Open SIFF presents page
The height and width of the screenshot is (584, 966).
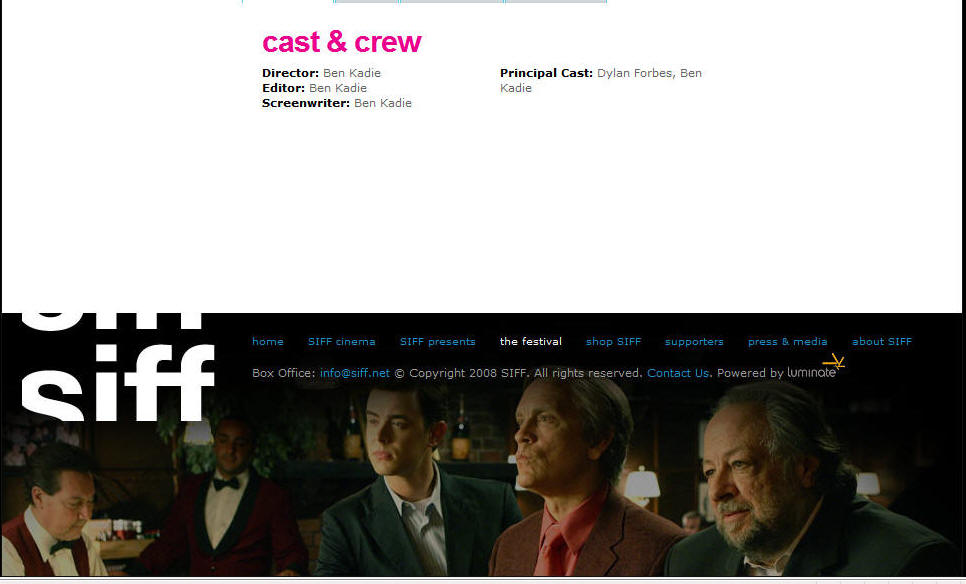tap(437, 341)
